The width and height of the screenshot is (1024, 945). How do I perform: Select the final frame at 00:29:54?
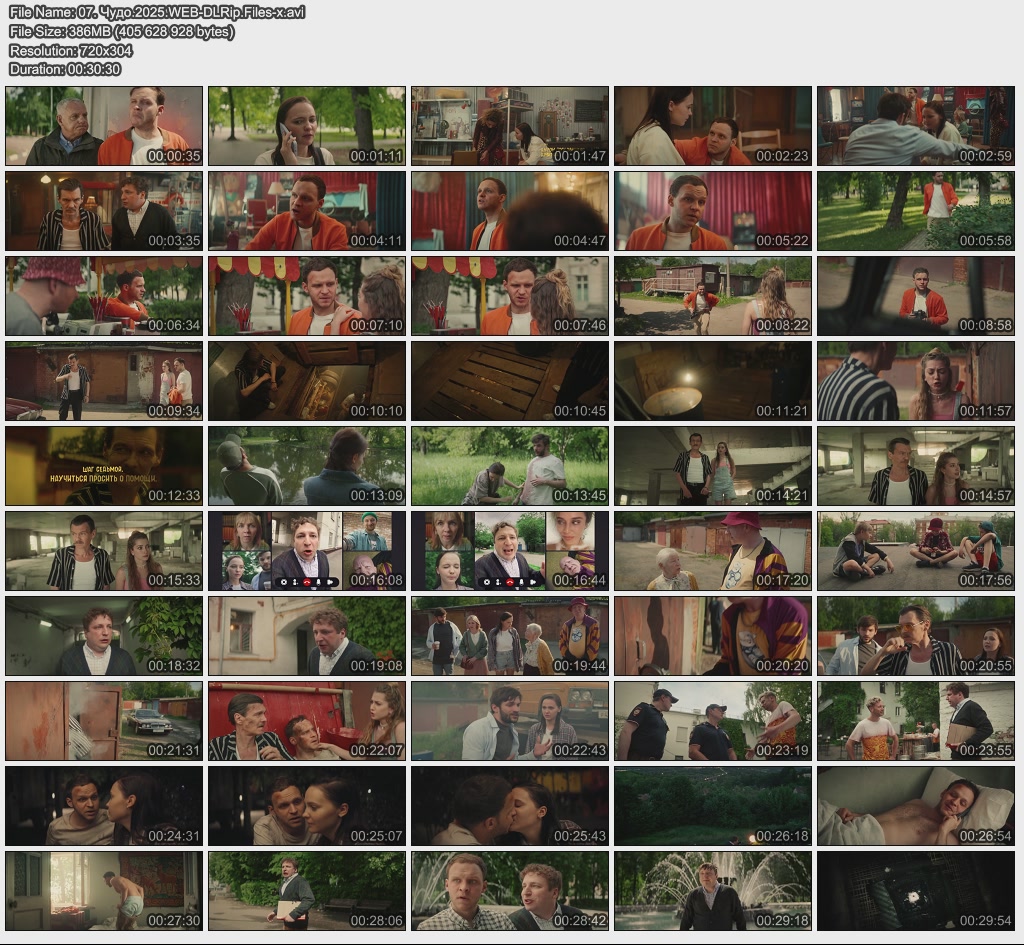[916, 891]
